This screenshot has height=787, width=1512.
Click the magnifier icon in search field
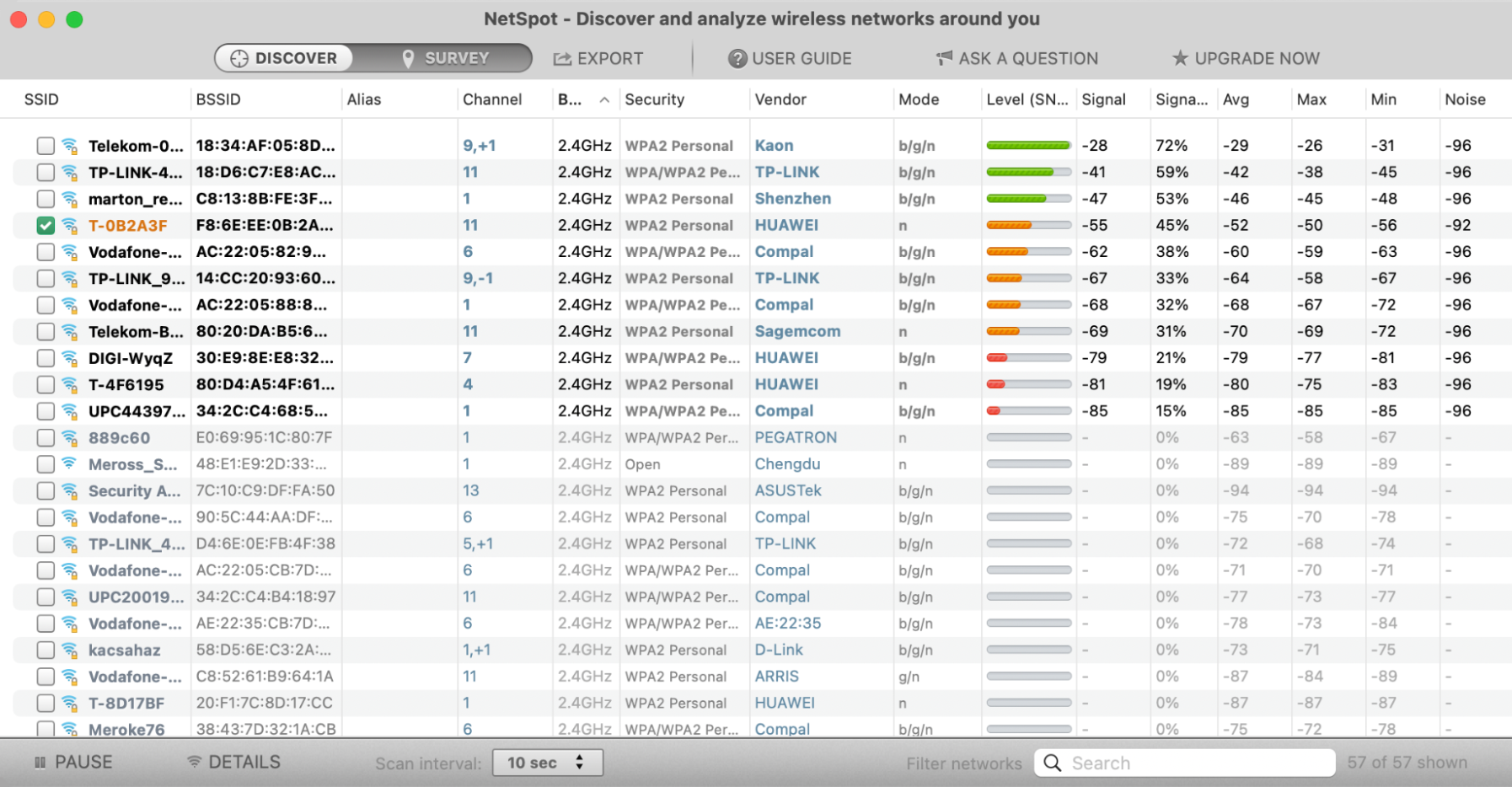[x=1052, y=763]
